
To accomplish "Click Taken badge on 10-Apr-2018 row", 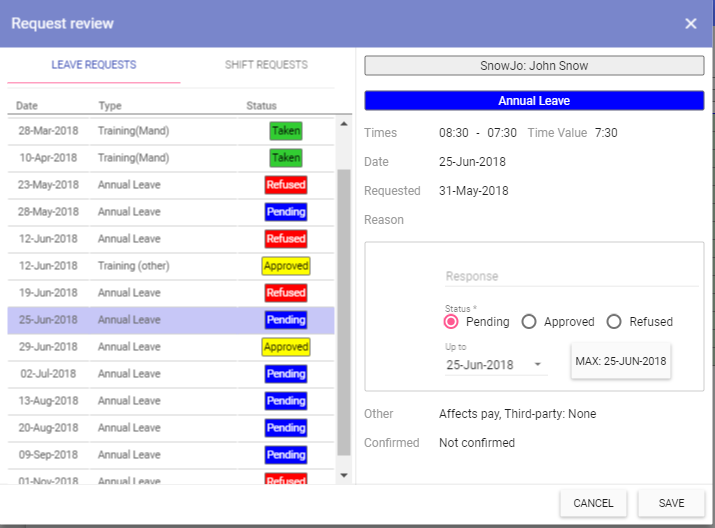I will 286,158.
